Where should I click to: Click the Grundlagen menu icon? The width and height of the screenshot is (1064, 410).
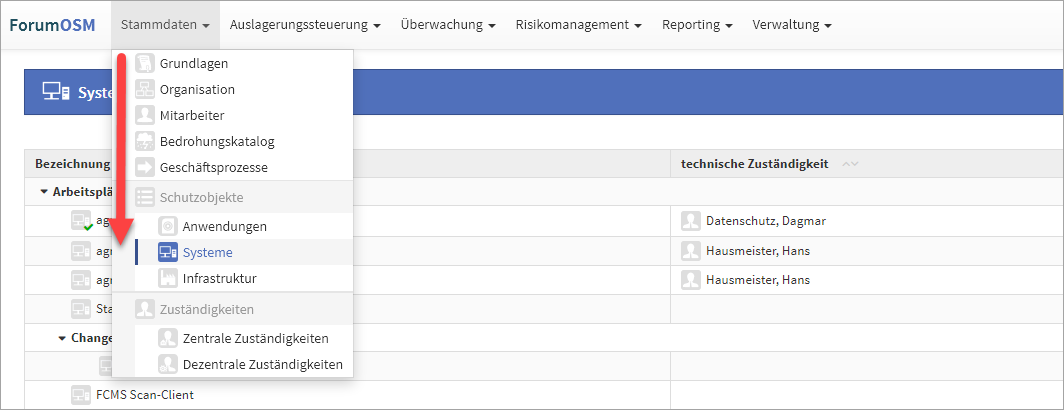[145, 63]
